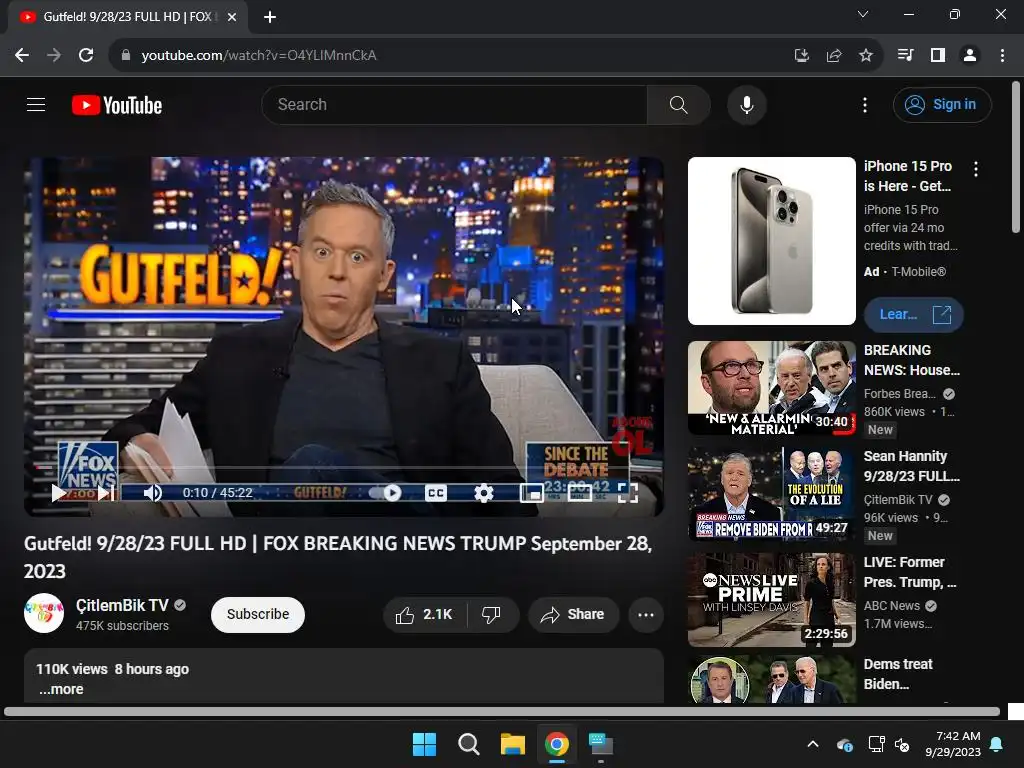Open the BREAKING NEWS House video thumbnail
This screenshot has width=1024, height=768.
click(771, 388)
